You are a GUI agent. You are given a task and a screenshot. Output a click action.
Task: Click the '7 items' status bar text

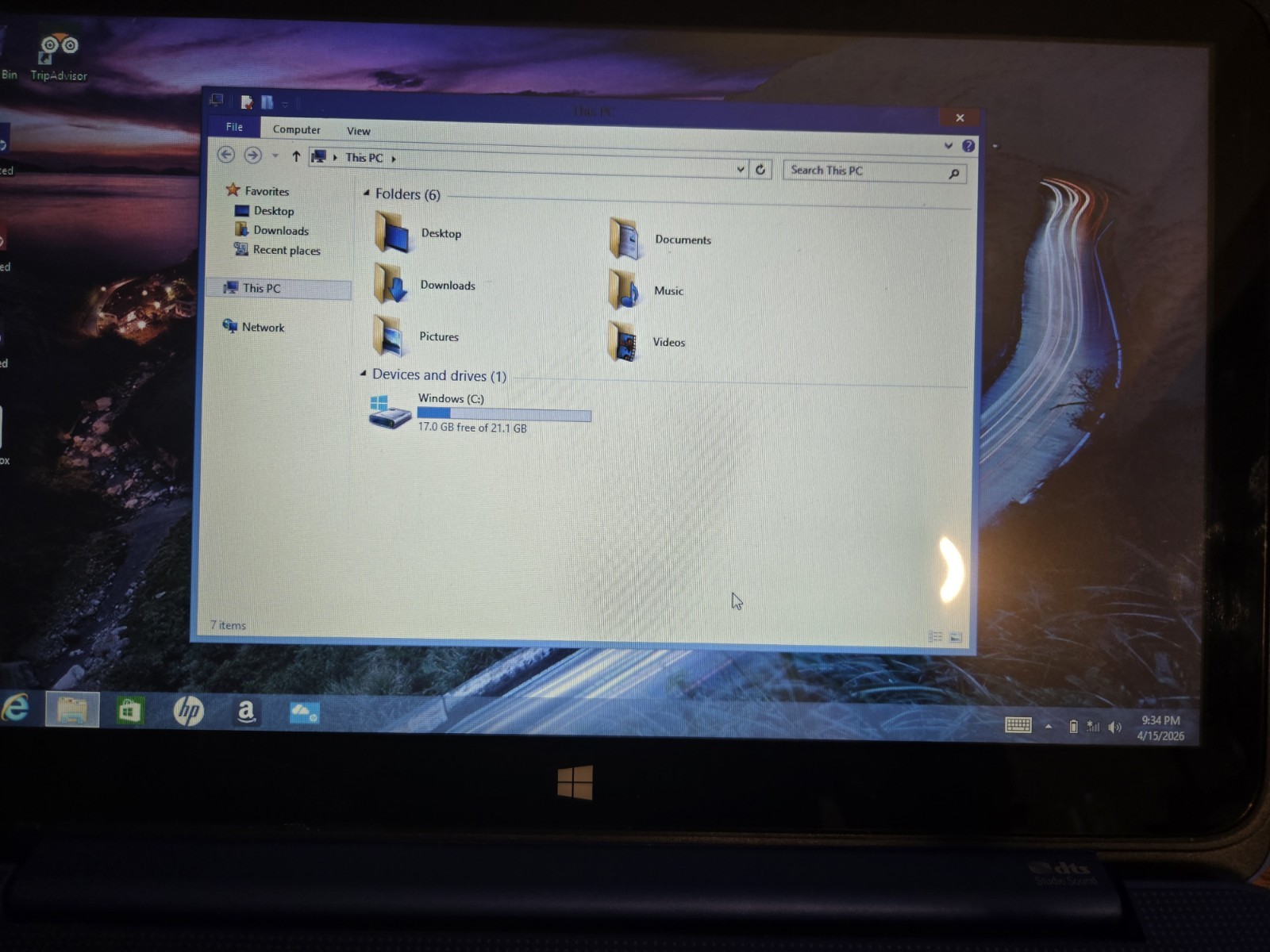point(228,625)
